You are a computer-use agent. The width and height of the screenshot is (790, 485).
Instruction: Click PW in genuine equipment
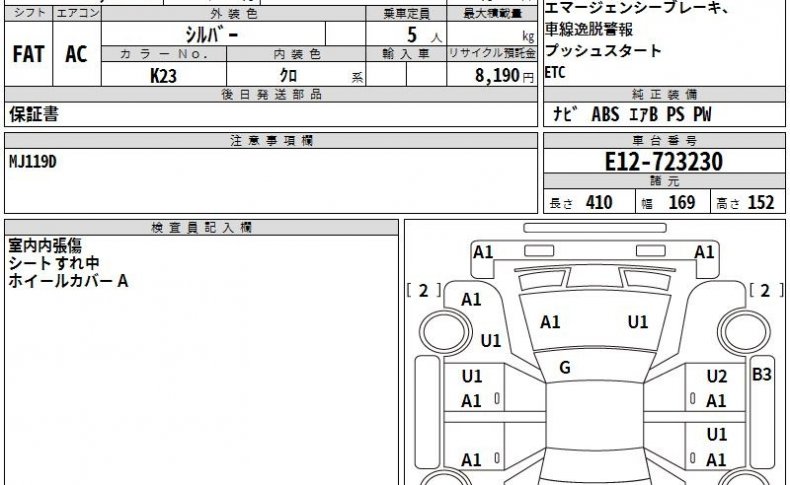coord(702,114)
